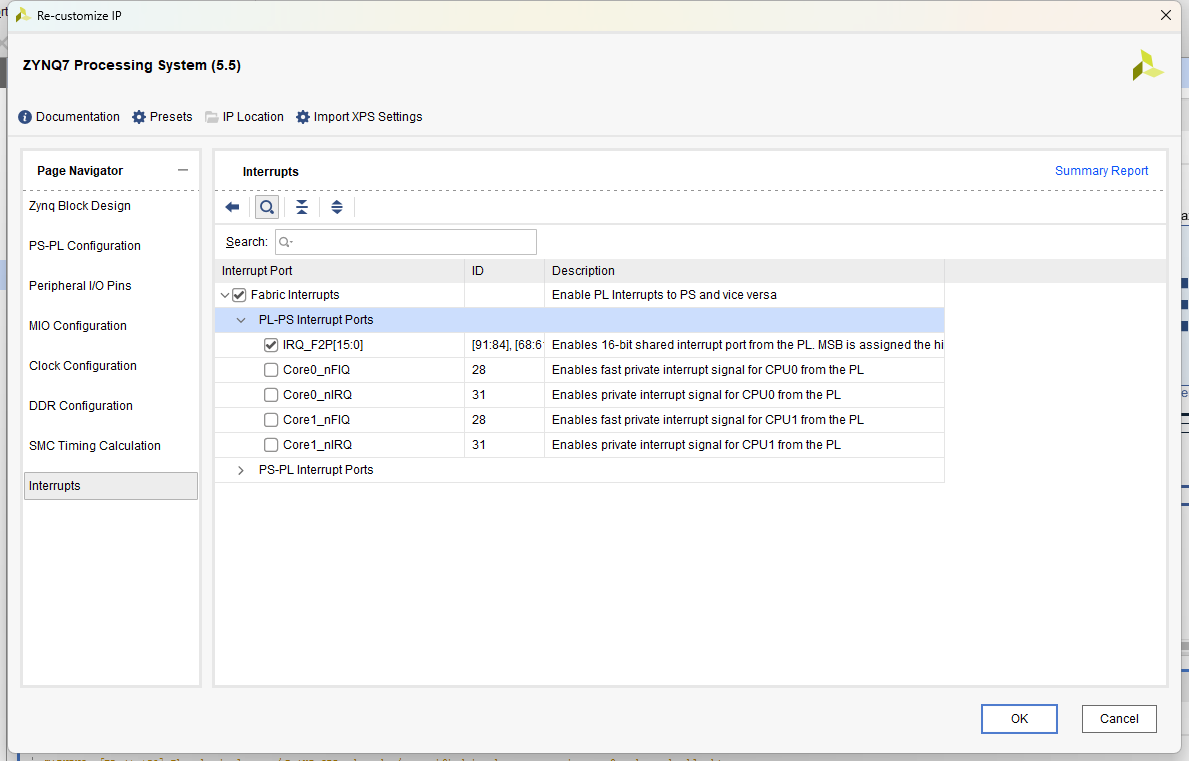Click 'Enables fast private interrupt signal for CPU0' description

707,370
